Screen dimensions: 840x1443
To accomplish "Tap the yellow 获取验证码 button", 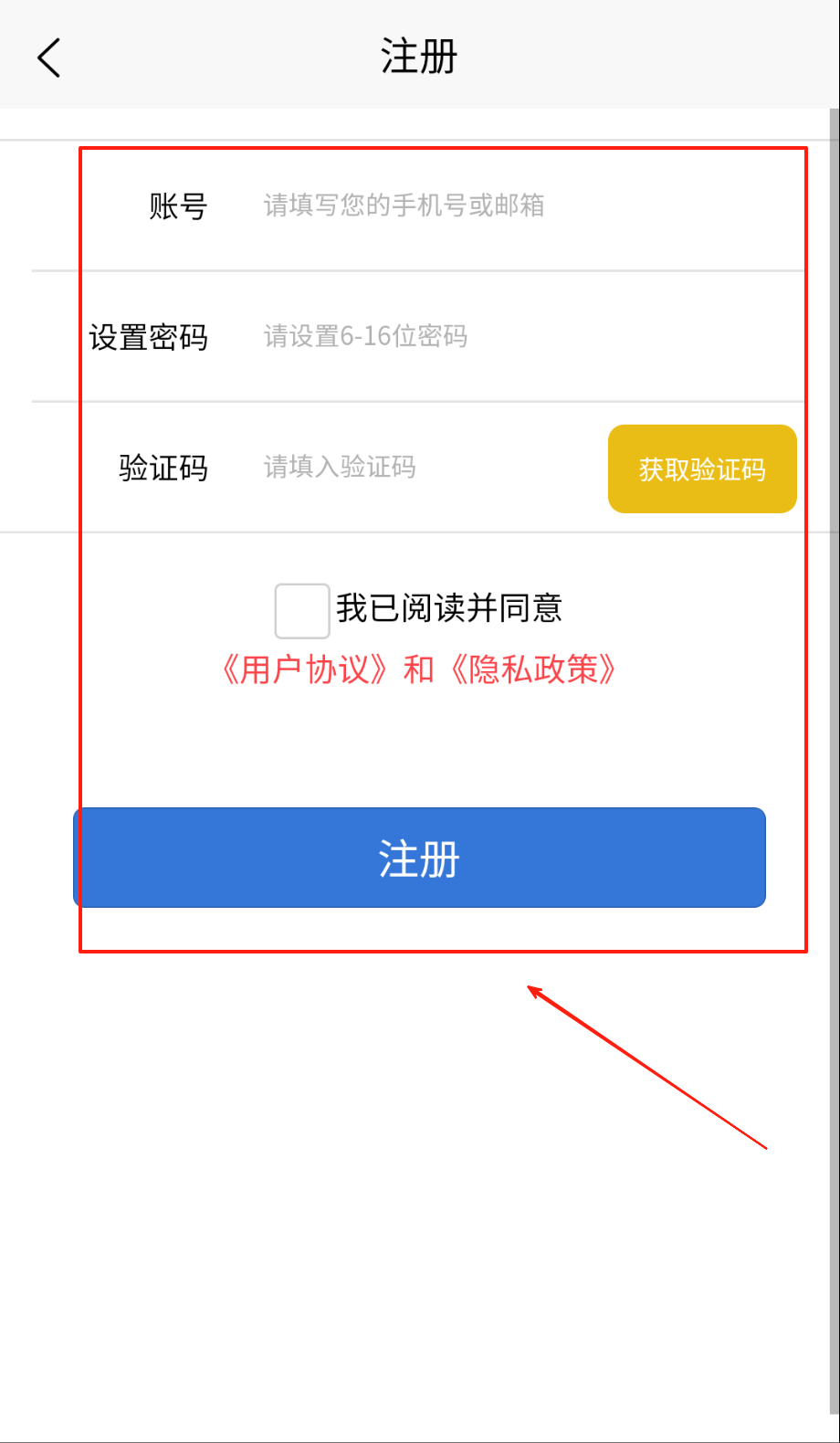I will click(x=702, y=469).
